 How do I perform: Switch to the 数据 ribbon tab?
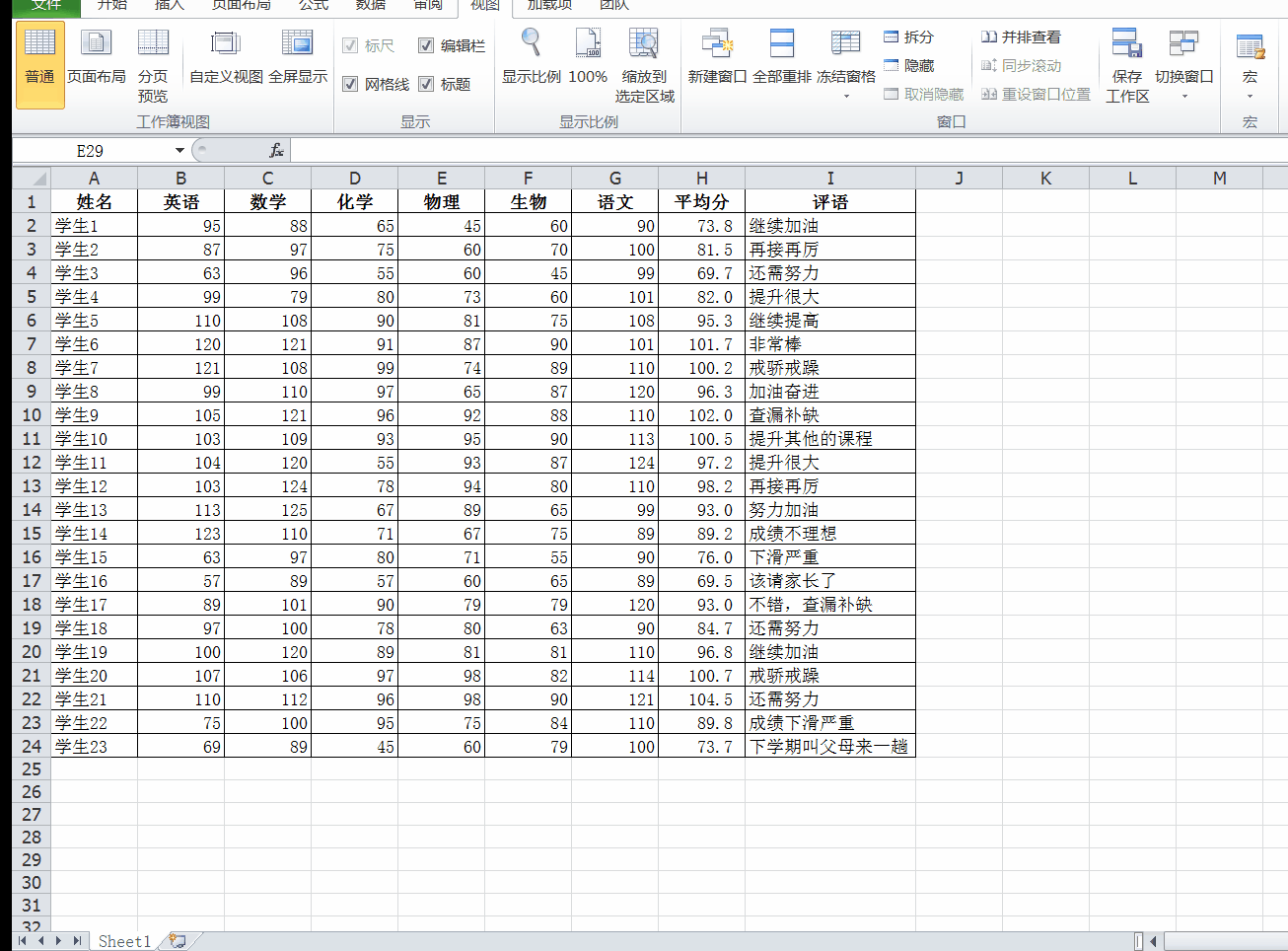[x=371, y=6]
